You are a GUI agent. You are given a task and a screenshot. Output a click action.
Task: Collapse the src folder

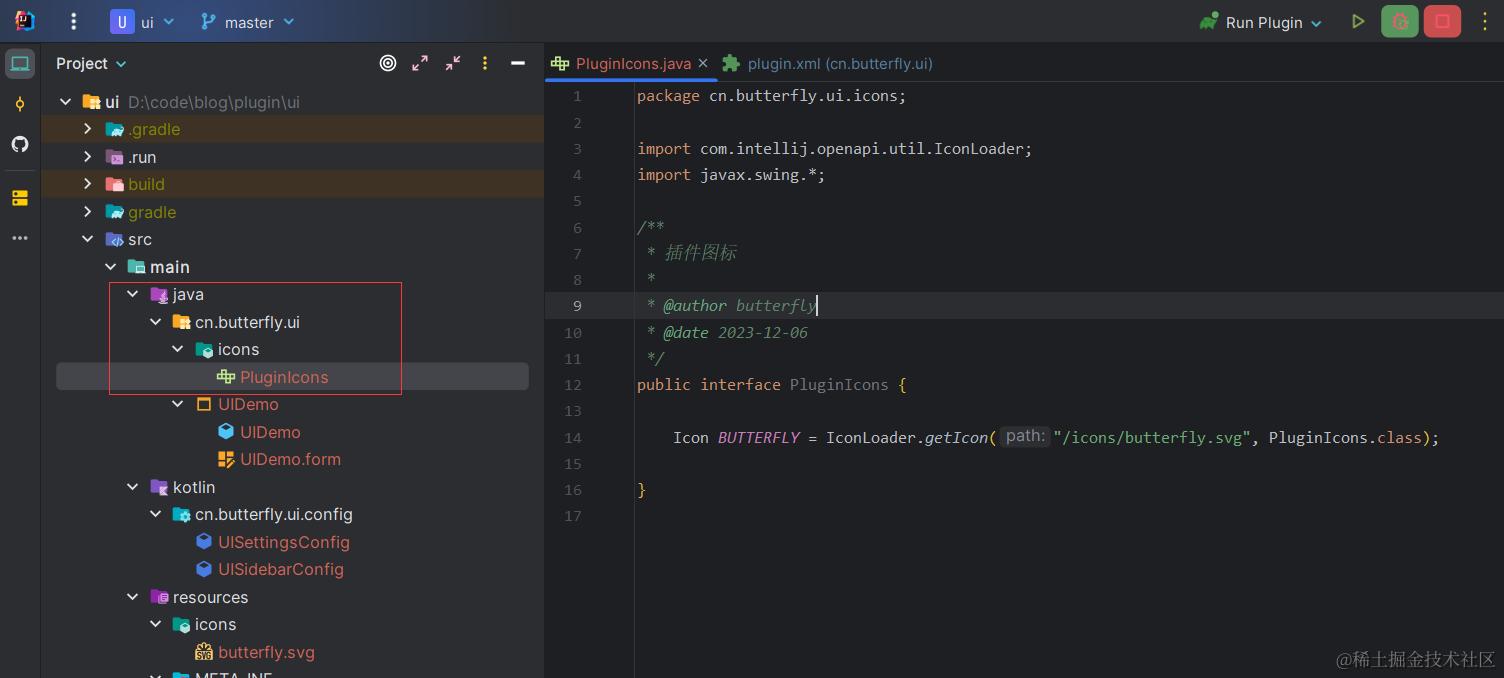coord(88,239)
